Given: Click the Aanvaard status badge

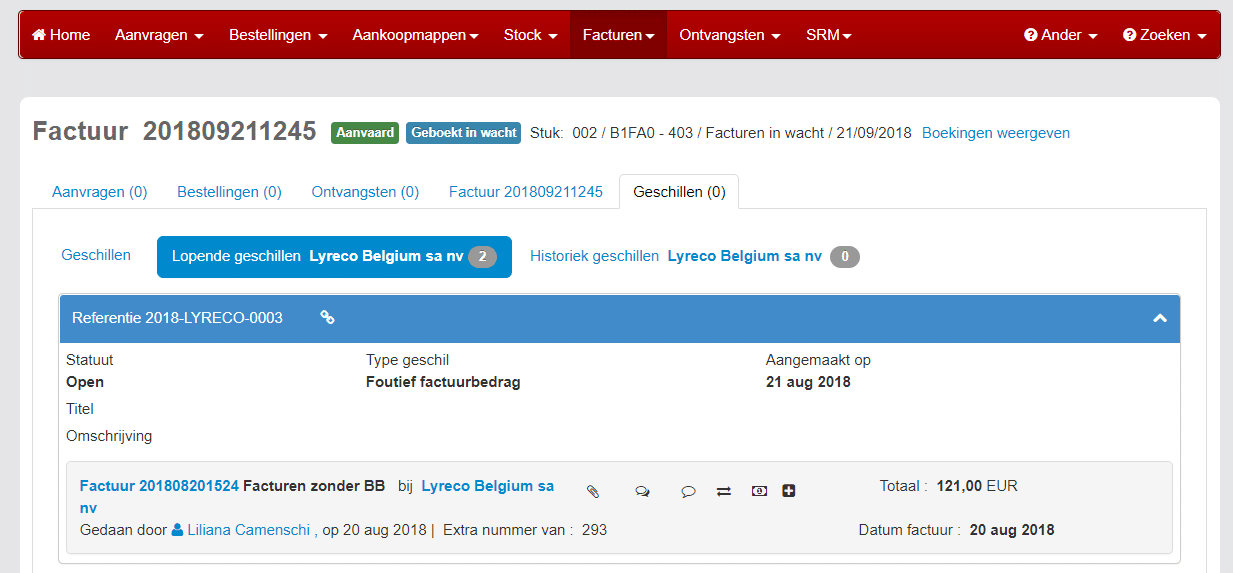Looking at the screenshot, I should point(365,133).
